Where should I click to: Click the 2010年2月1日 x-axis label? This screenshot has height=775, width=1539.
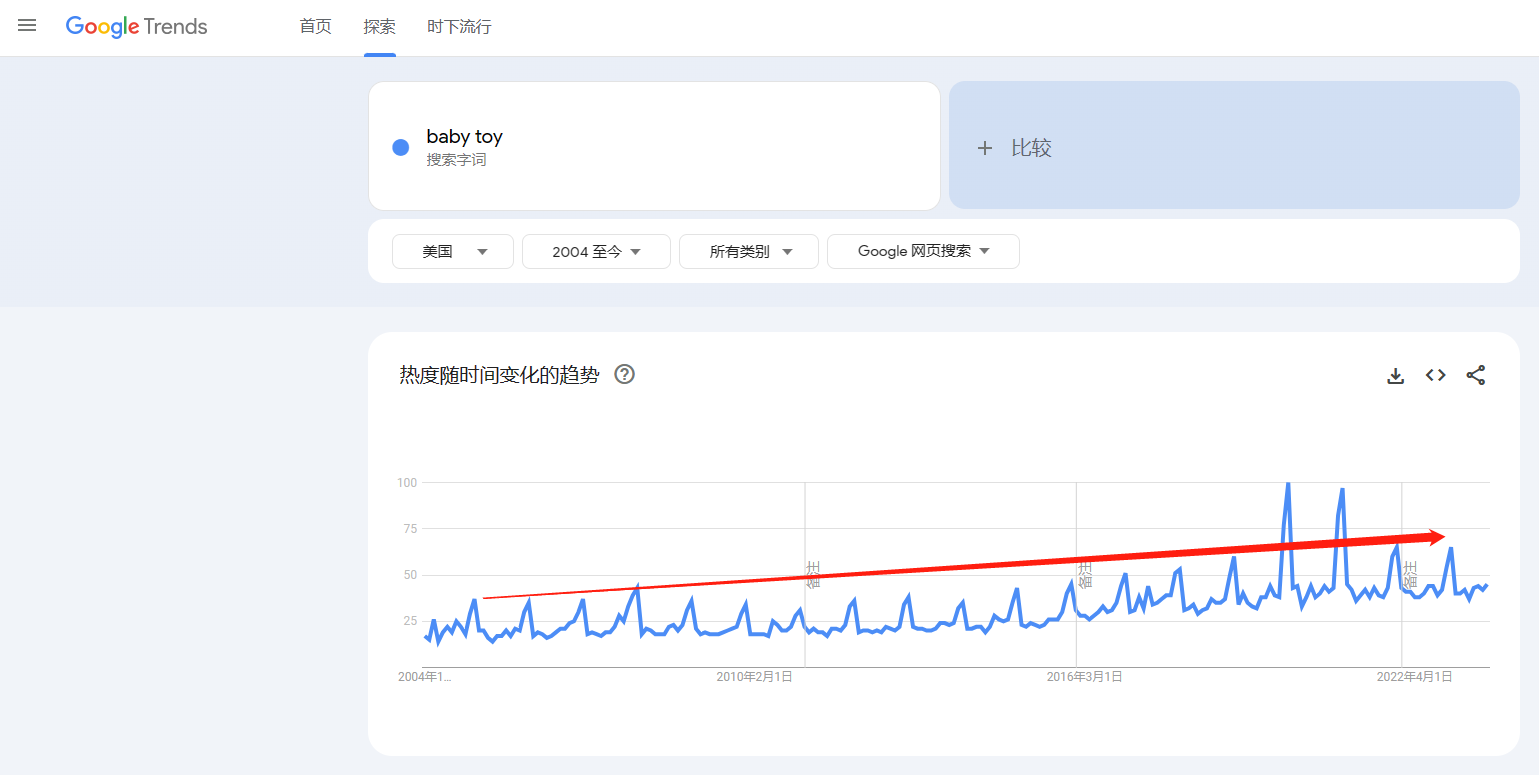click(755, 677)
